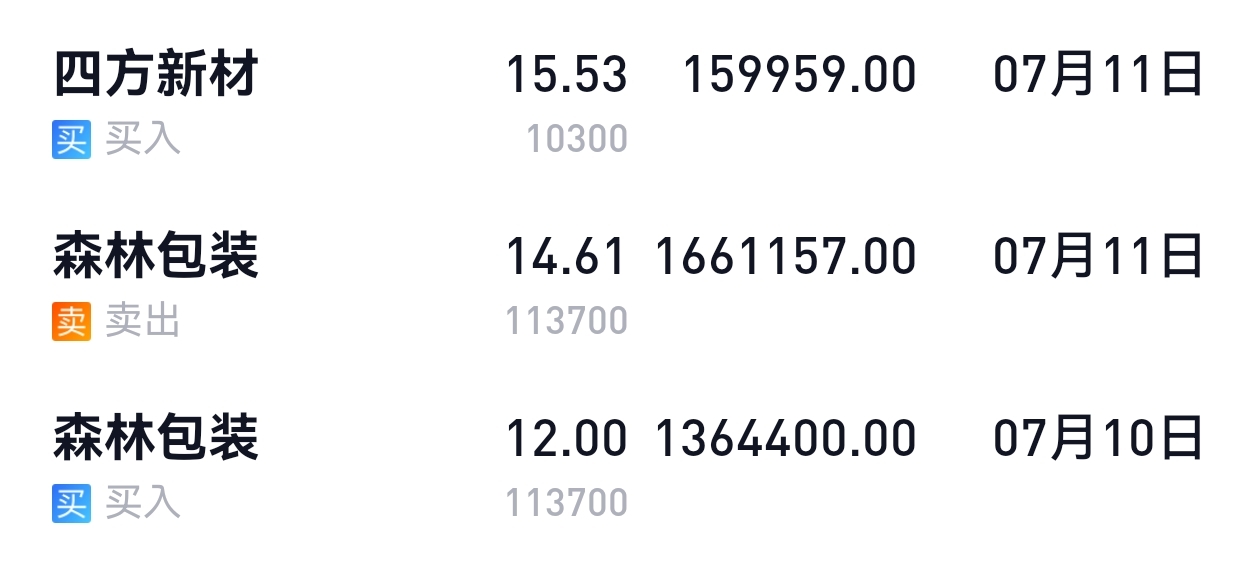
Task: Click the date 07月11日 of the 四方新材 trade
Action: tap(1098, 76)
